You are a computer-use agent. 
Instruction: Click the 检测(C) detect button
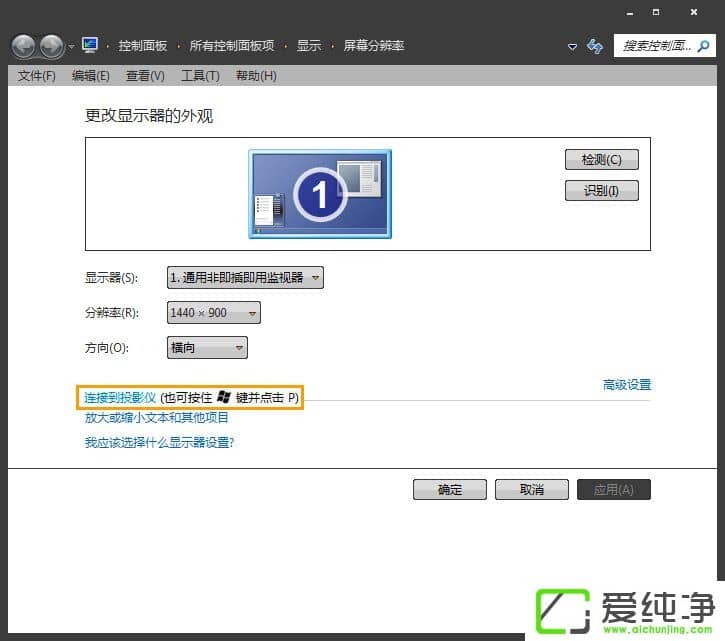coord(601,160)
